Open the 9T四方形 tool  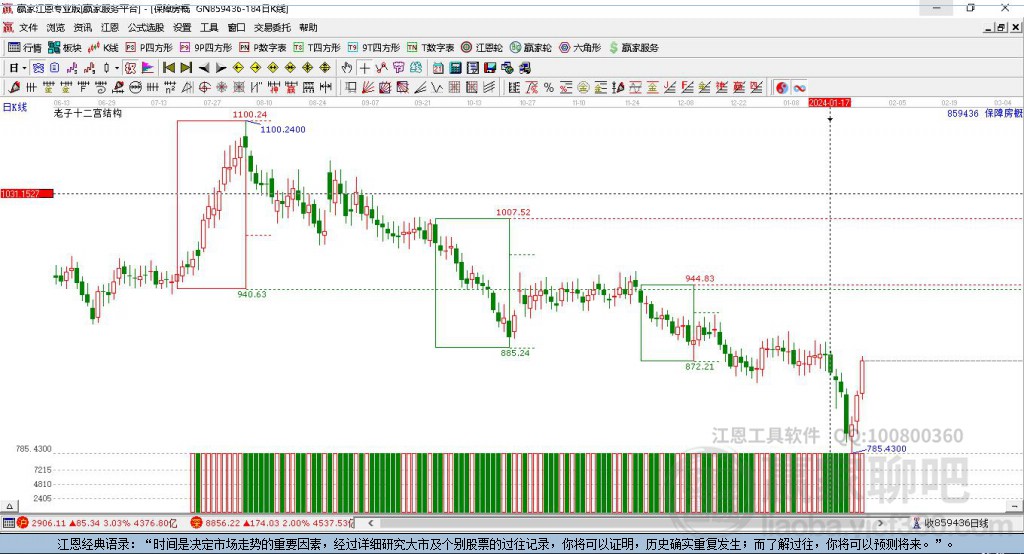(374, 48)
